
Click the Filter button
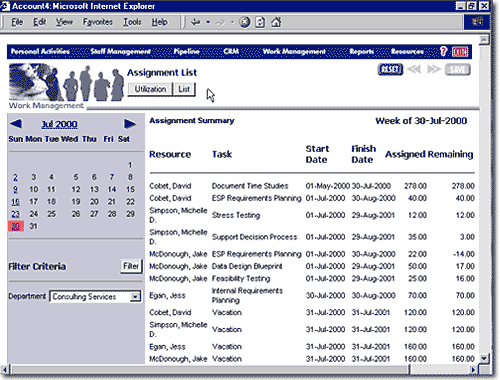point(131,266)
